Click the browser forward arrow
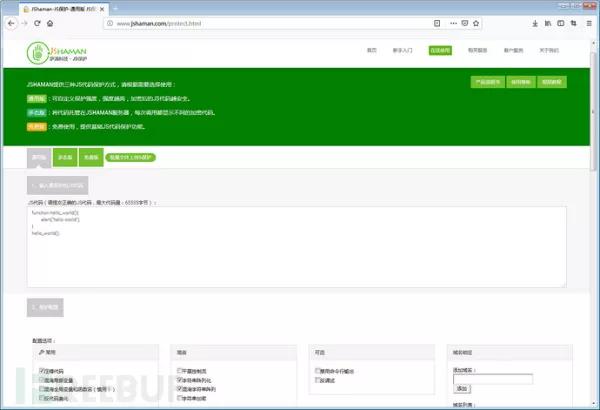This screenshot has width=600, height=410. (x=24, y=23)
